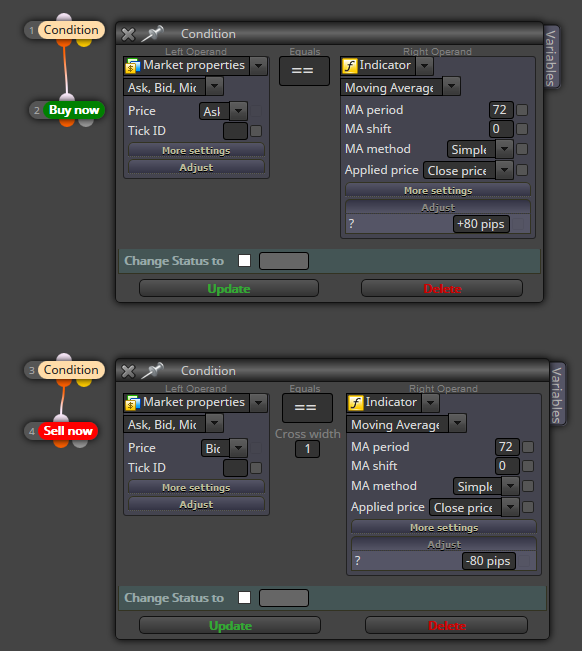The image size is (582, 651).
Task: Open MA method Simple dropdown in lower panel
Action: (511, 486)
